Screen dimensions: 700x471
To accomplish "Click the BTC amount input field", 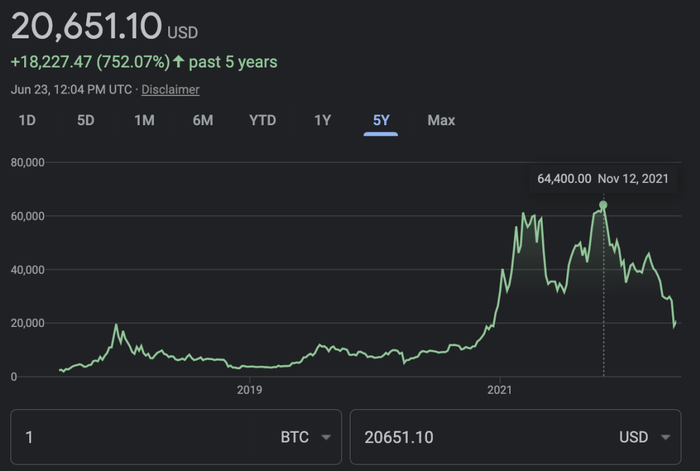I will pyautogui.click(x=140, y=437).
